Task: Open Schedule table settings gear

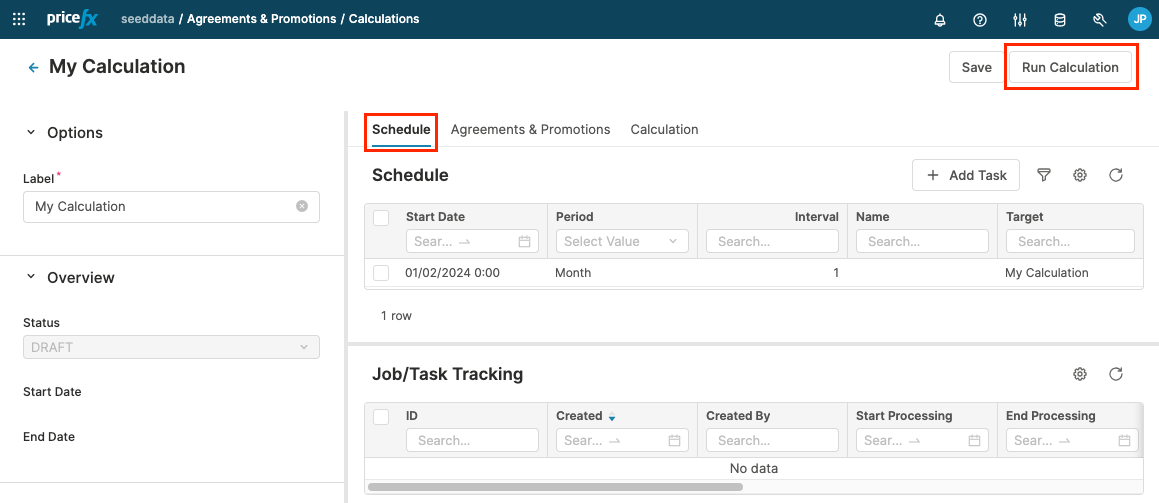Action: click(1080, 175)
